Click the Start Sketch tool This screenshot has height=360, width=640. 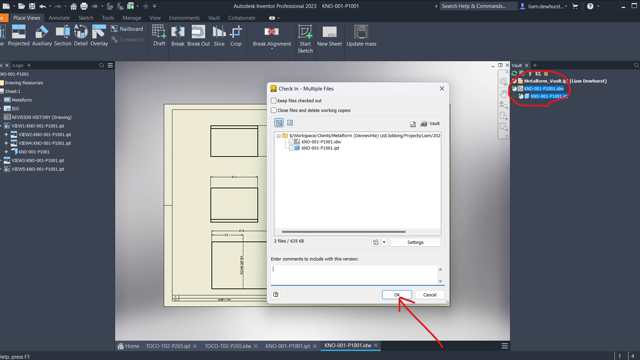305,39
